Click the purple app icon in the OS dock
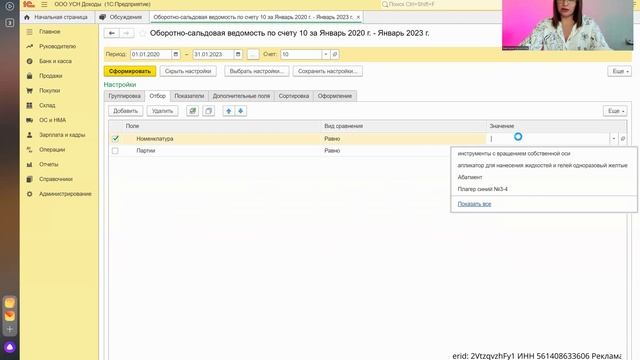640x360 pixels. pyautogui.click(x=10, y=347)
